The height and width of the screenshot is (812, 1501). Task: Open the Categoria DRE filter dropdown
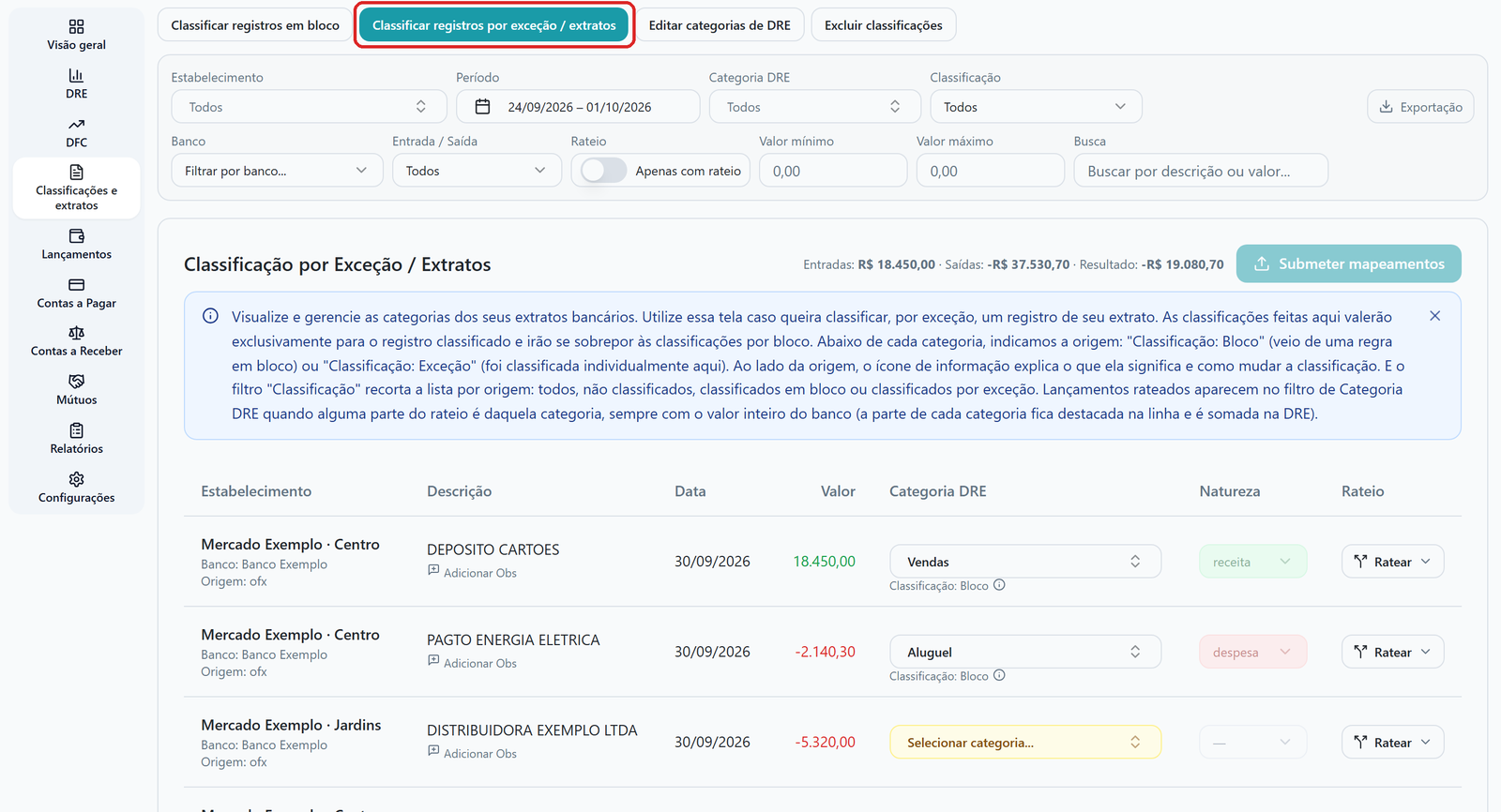pyautogui.click(x=814, y=107)
